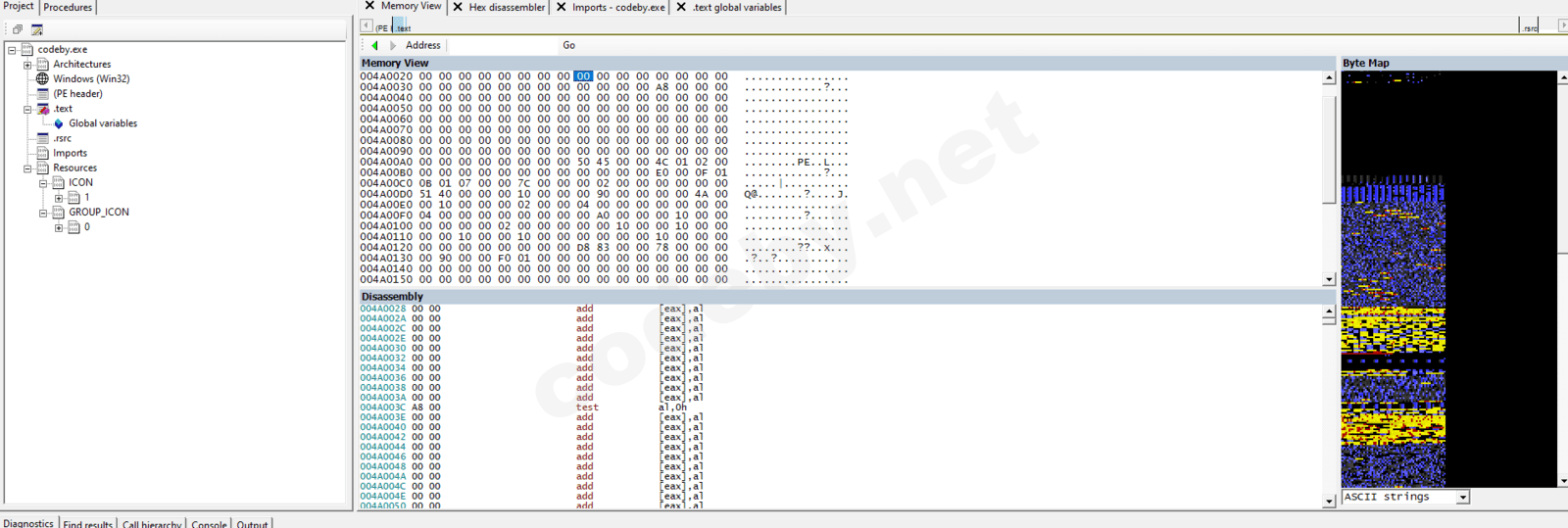
Task: Select disassembly address 004A0028
Action: [382, 309]
